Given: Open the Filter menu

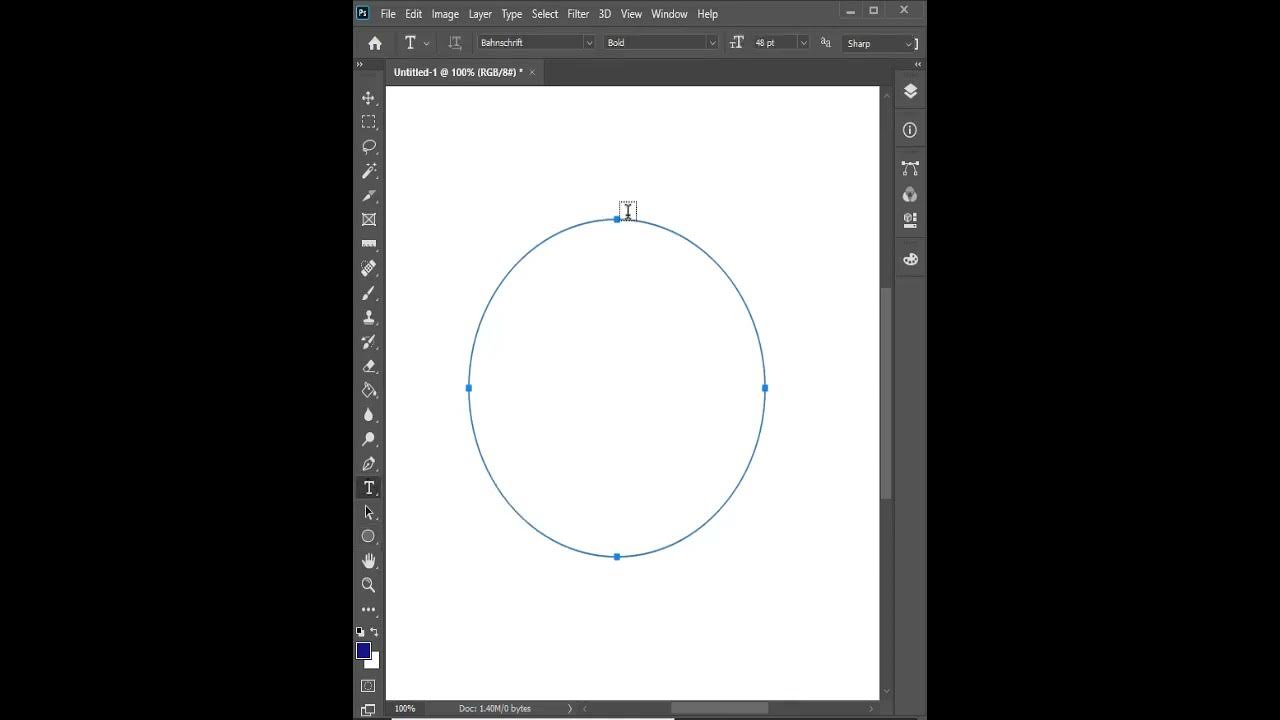Looking at the screenshot, I should pyautogui.click(x=578, y=14).
